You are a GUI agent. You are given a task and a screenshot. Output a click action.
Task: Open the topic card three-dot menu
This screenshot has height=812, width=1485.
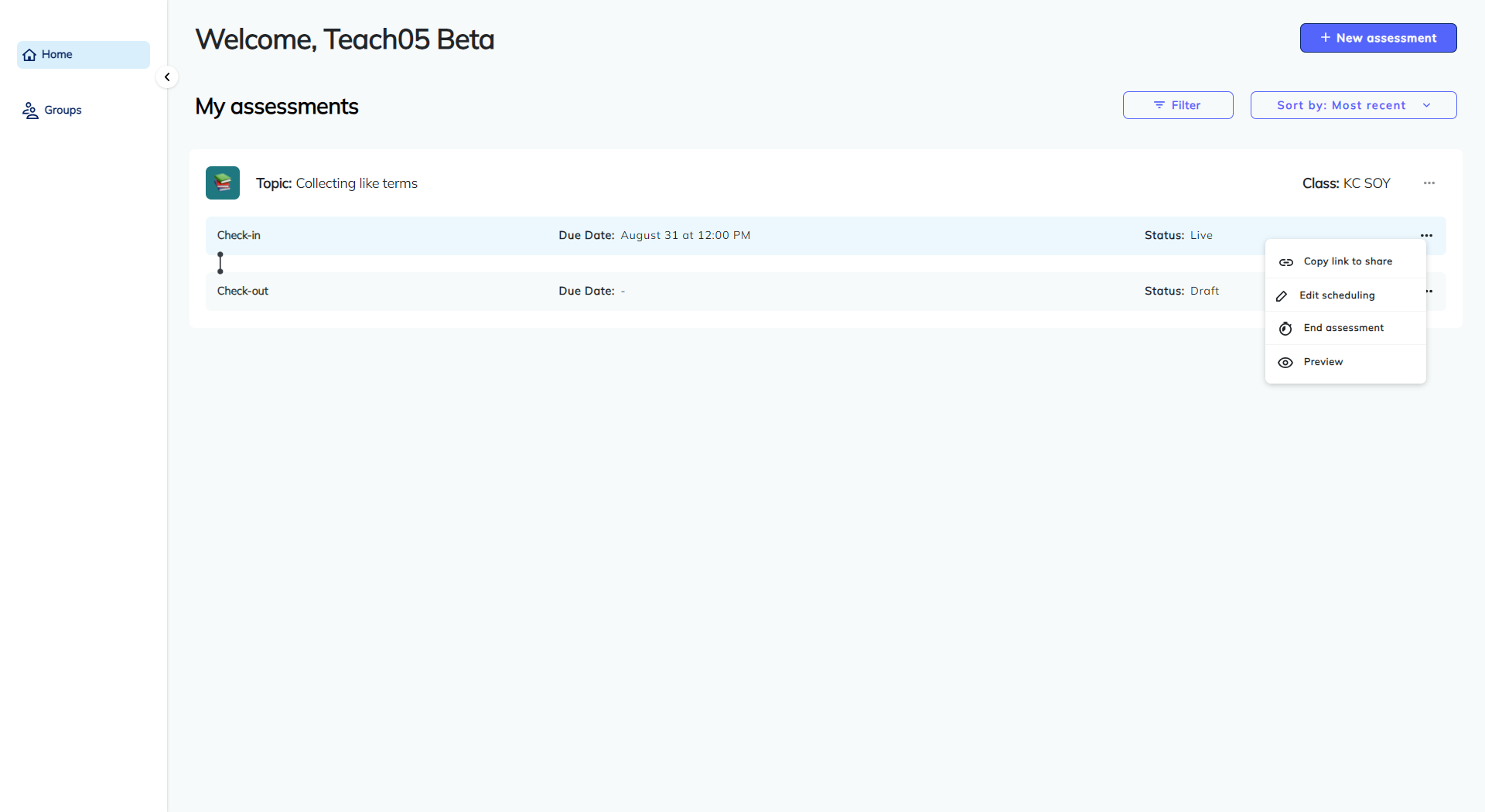[x=1429, y=183]
